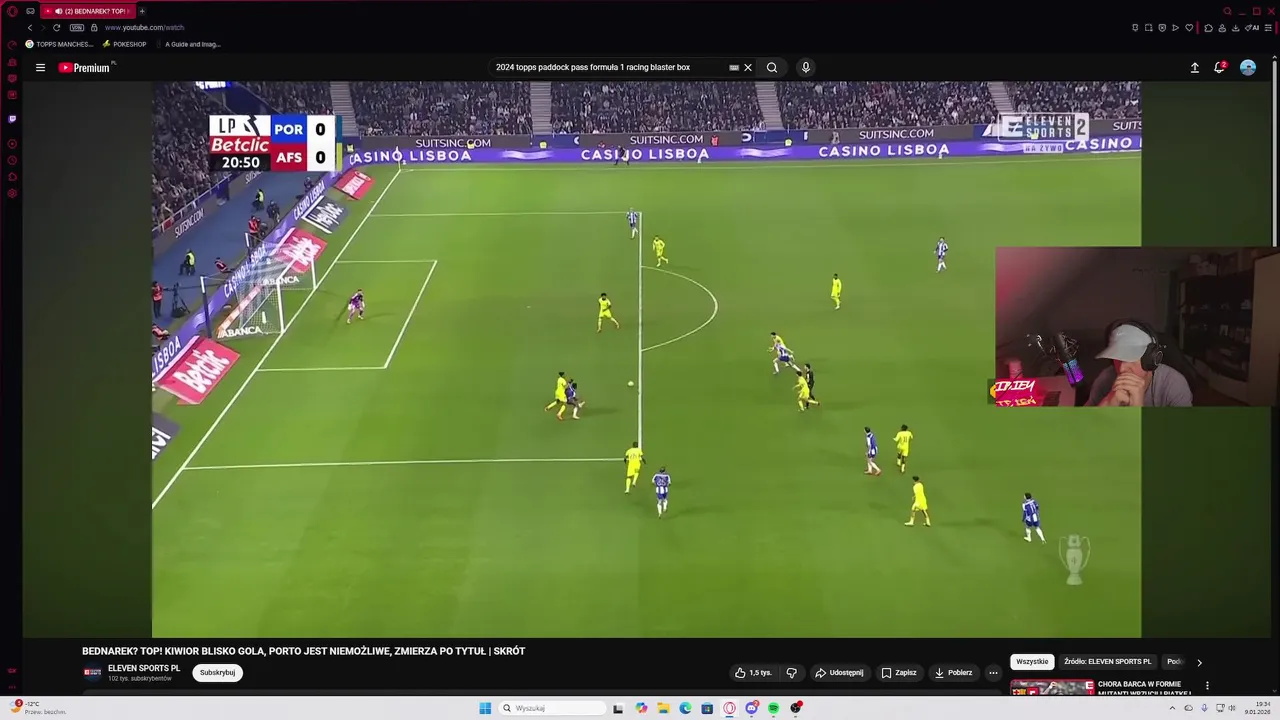The image size is (1280, 720).
Task: Open ELEVEN SPORTS PL channel name
Action: click(144, 669)
